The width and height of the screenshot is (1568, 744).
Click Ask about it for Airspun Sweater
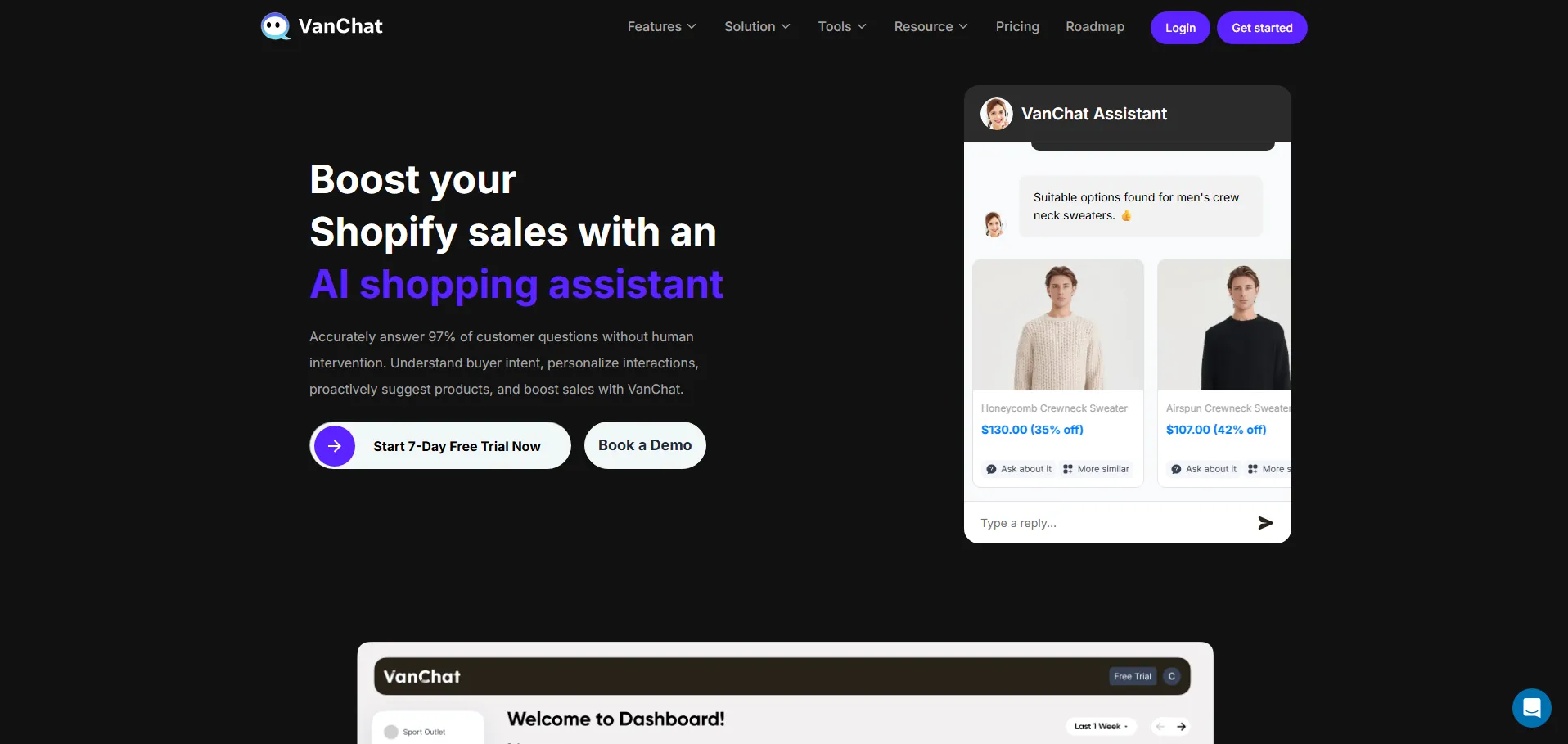coord(1204,469)
